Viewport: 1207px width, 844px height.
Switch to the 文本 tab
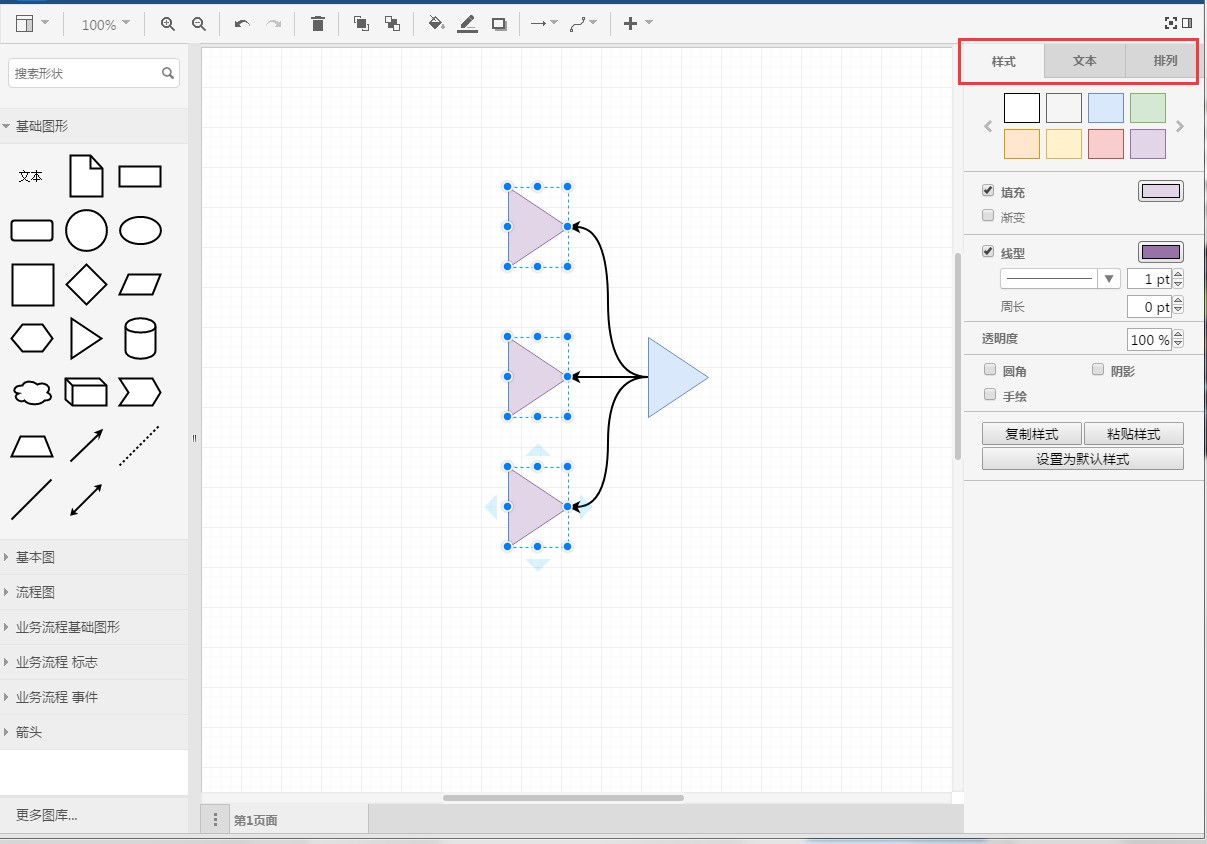click(x=1084, y=61)
